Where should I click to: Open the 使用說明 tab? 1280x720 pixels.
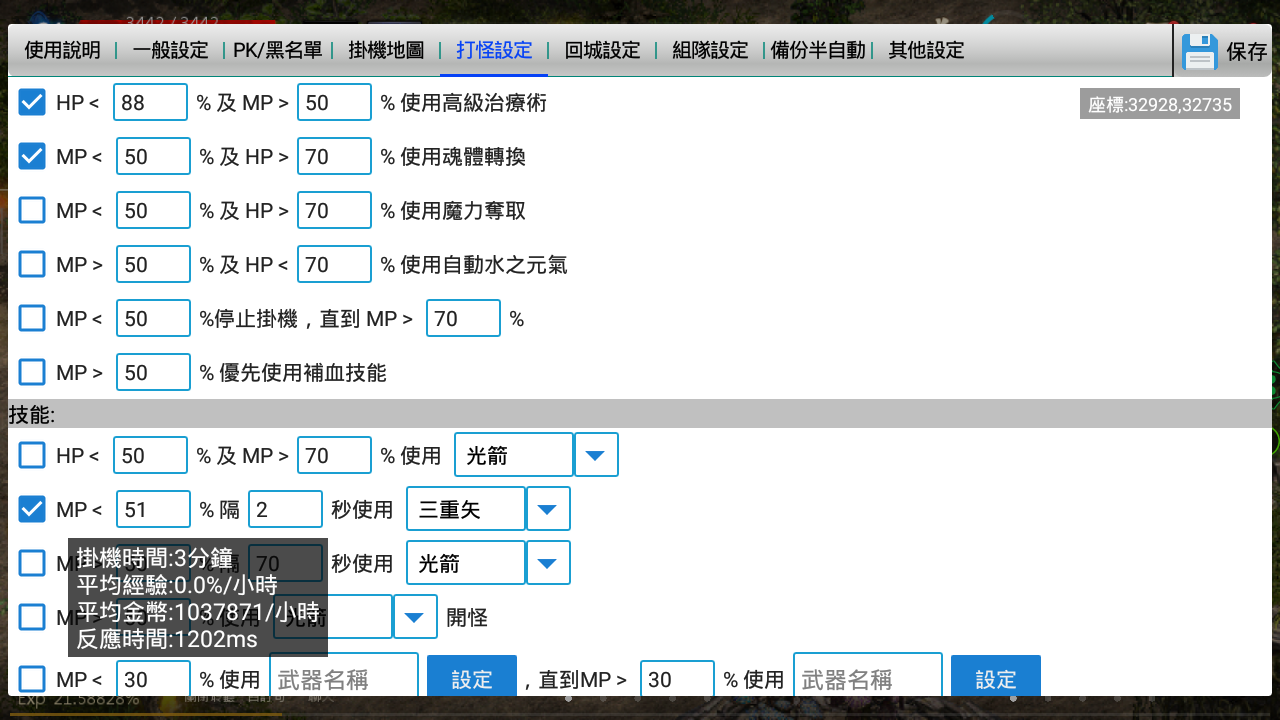click(x=62, y=50)
